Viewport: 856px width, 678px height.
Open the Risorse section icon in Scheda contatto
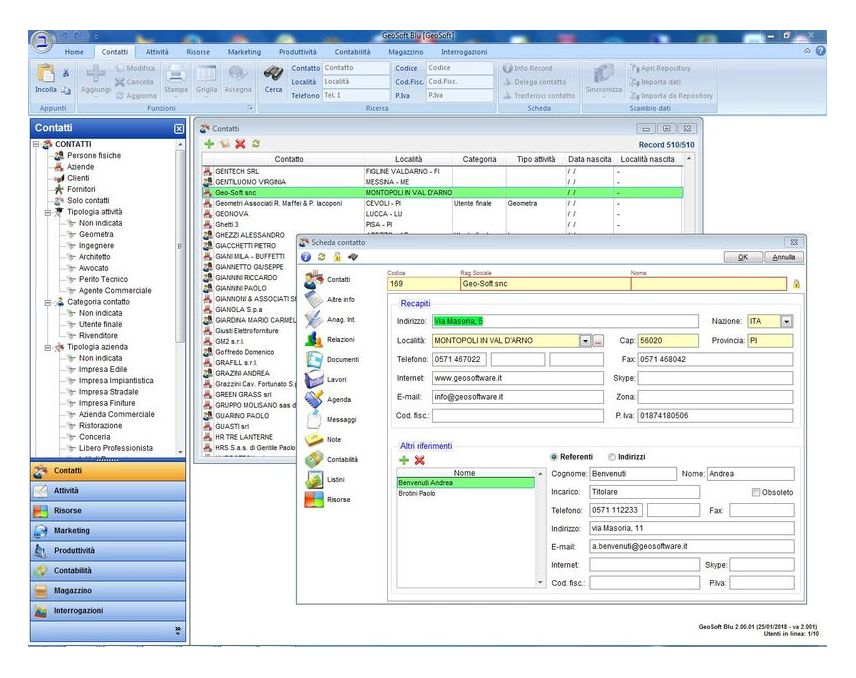[x=314, y=499]
